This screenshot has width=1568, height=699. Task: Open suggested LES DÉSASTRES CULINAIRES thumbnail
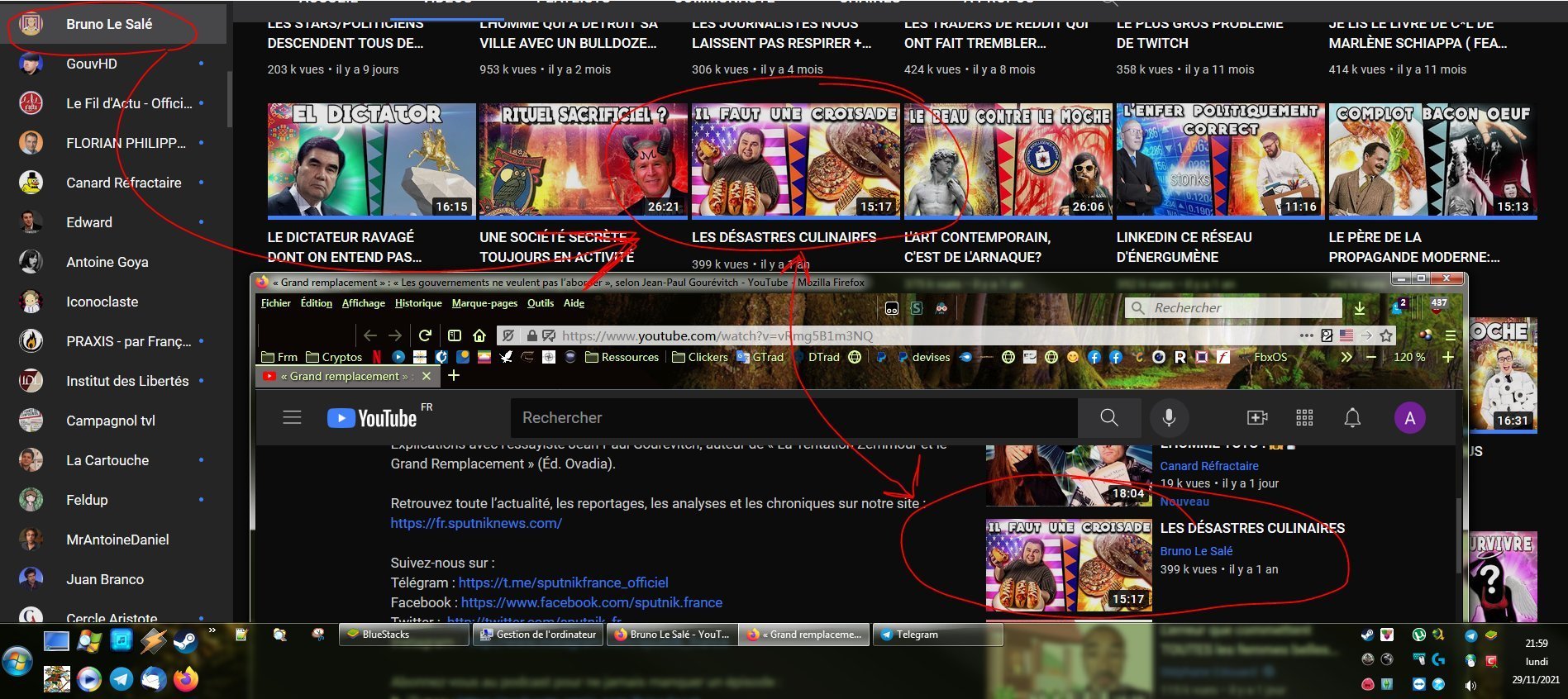[x=1069, y=565]
